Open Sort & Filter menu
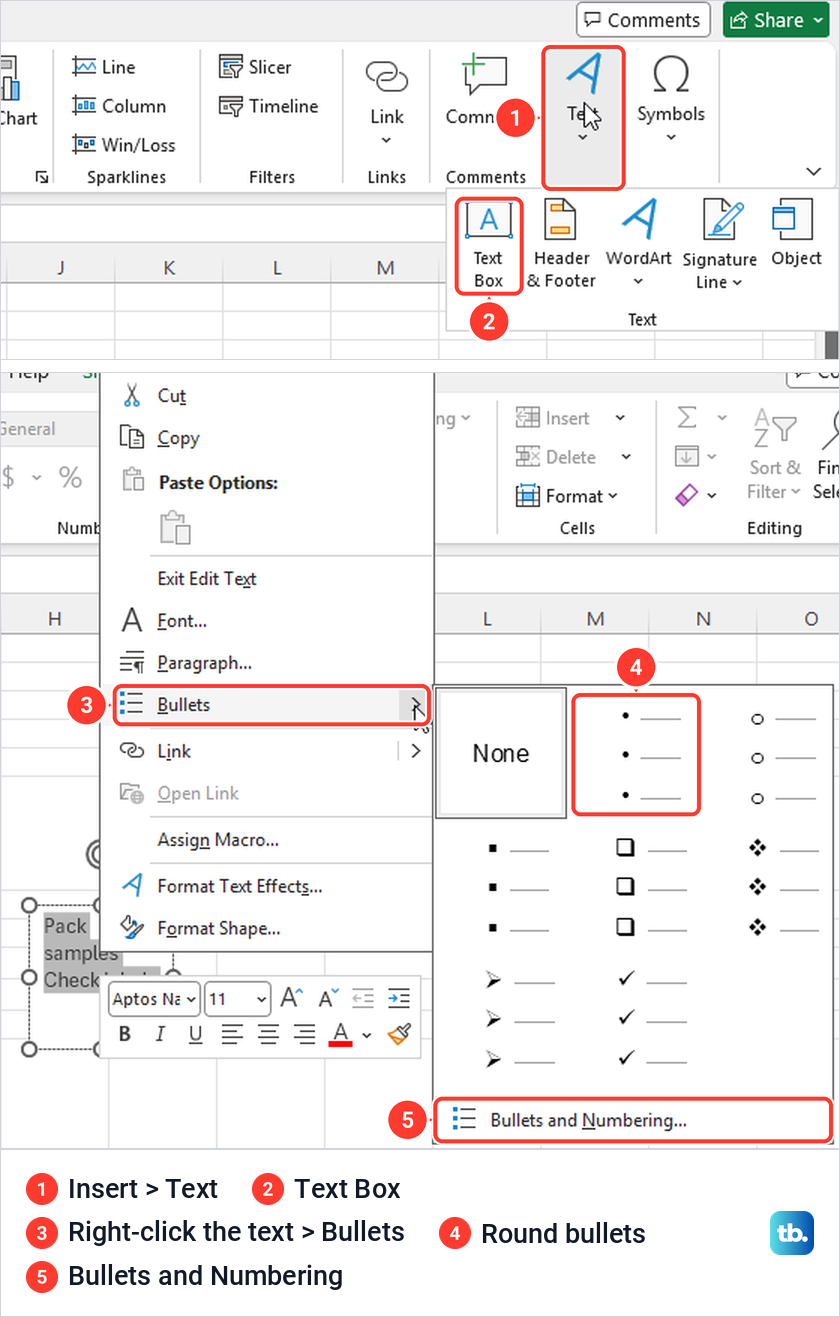This screenshot has height=1317, width=840. [774, 453]
